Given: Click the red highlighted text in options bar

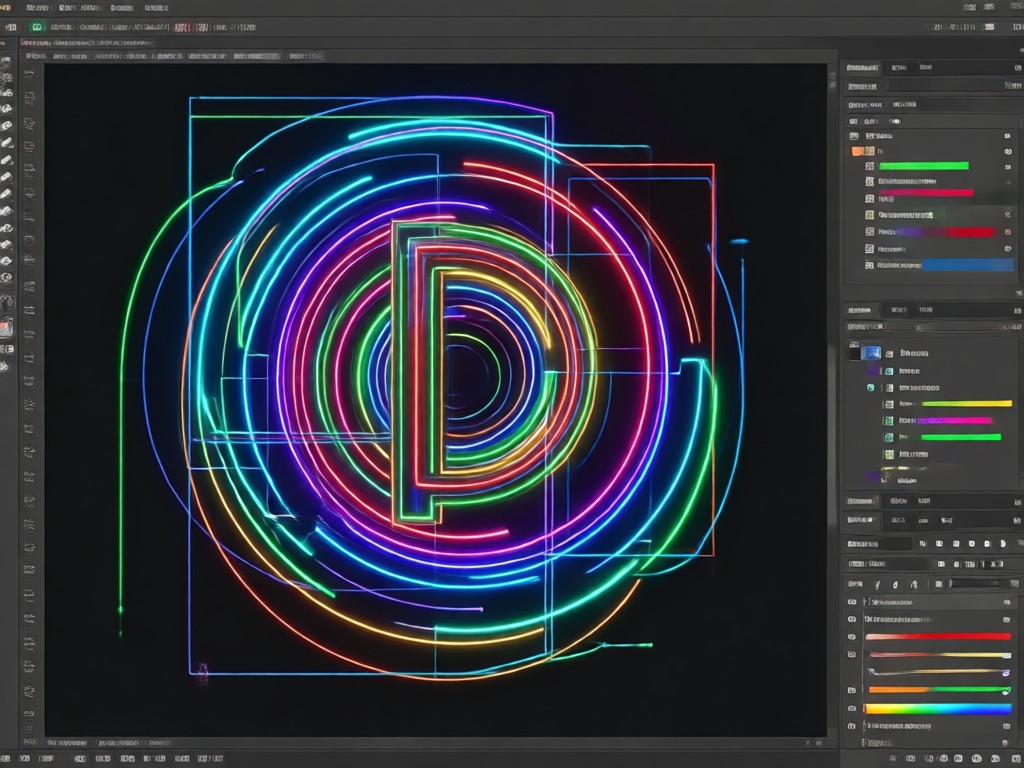Looking at the screenshot, I should click(192, 27).
